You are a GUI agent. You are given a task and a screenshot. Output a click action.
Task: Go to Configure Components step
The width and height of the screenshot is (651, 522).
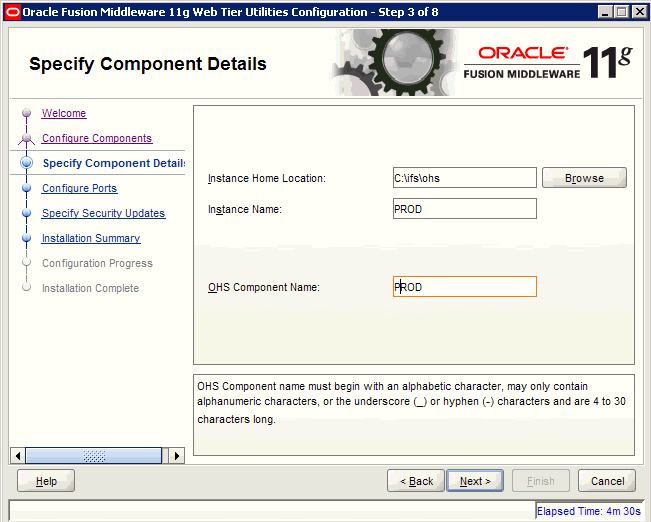97,138
